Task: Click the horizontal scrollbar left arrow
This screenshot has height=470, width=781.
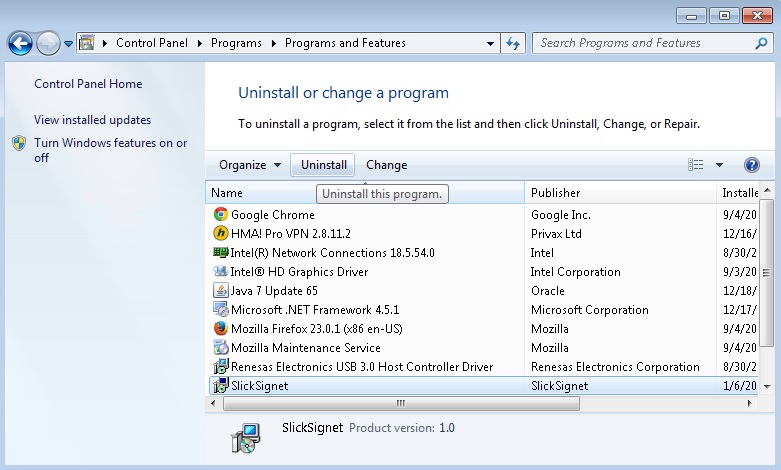Action: tap(213, 403)
